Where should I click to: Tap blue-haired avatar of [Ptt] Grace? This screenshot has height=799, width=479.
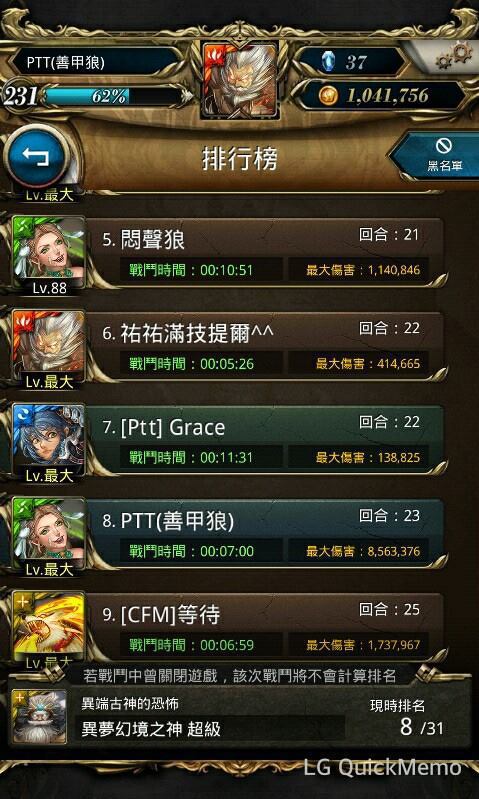click(x=49, y=442)
